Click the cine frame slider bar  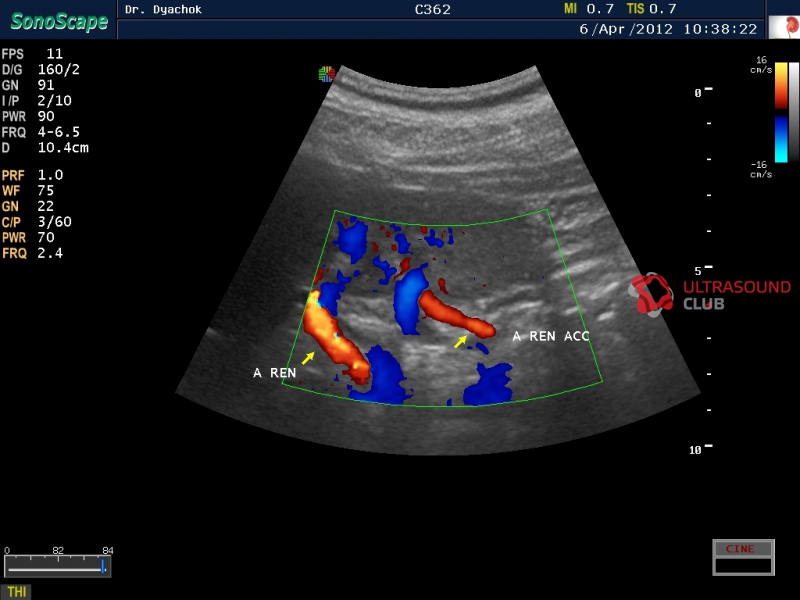57,567
